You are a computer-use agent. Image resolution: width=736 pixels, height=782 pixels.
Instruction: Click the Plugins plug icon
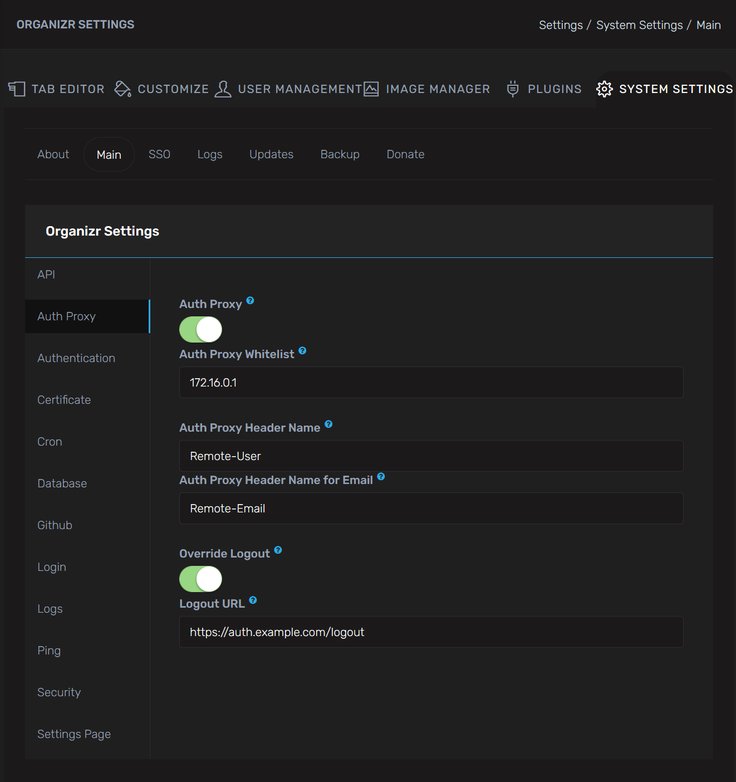point(513,89)
